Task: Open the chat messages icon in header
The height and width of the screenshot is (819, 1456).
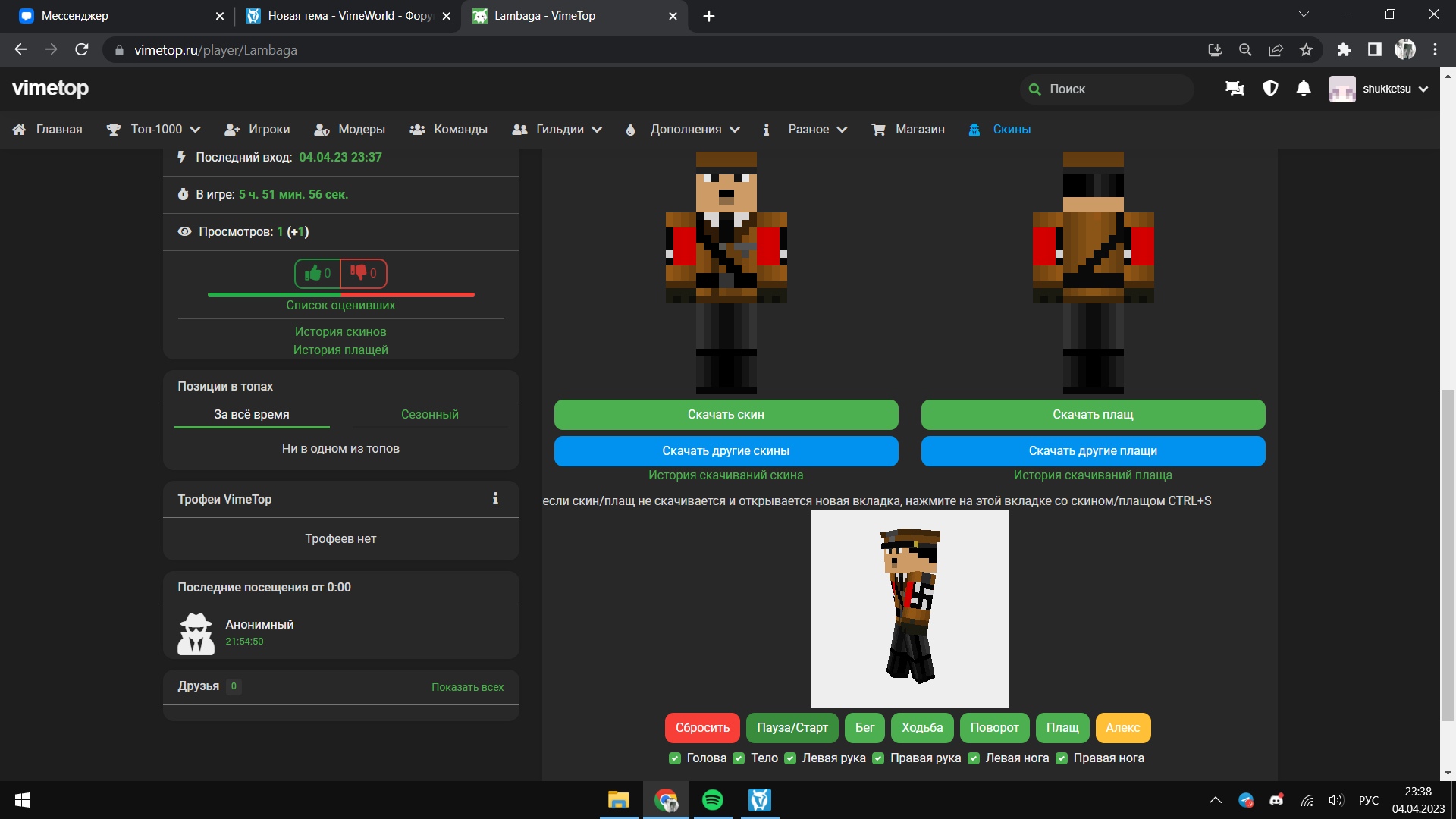Action: click(x=1235, y=89)
